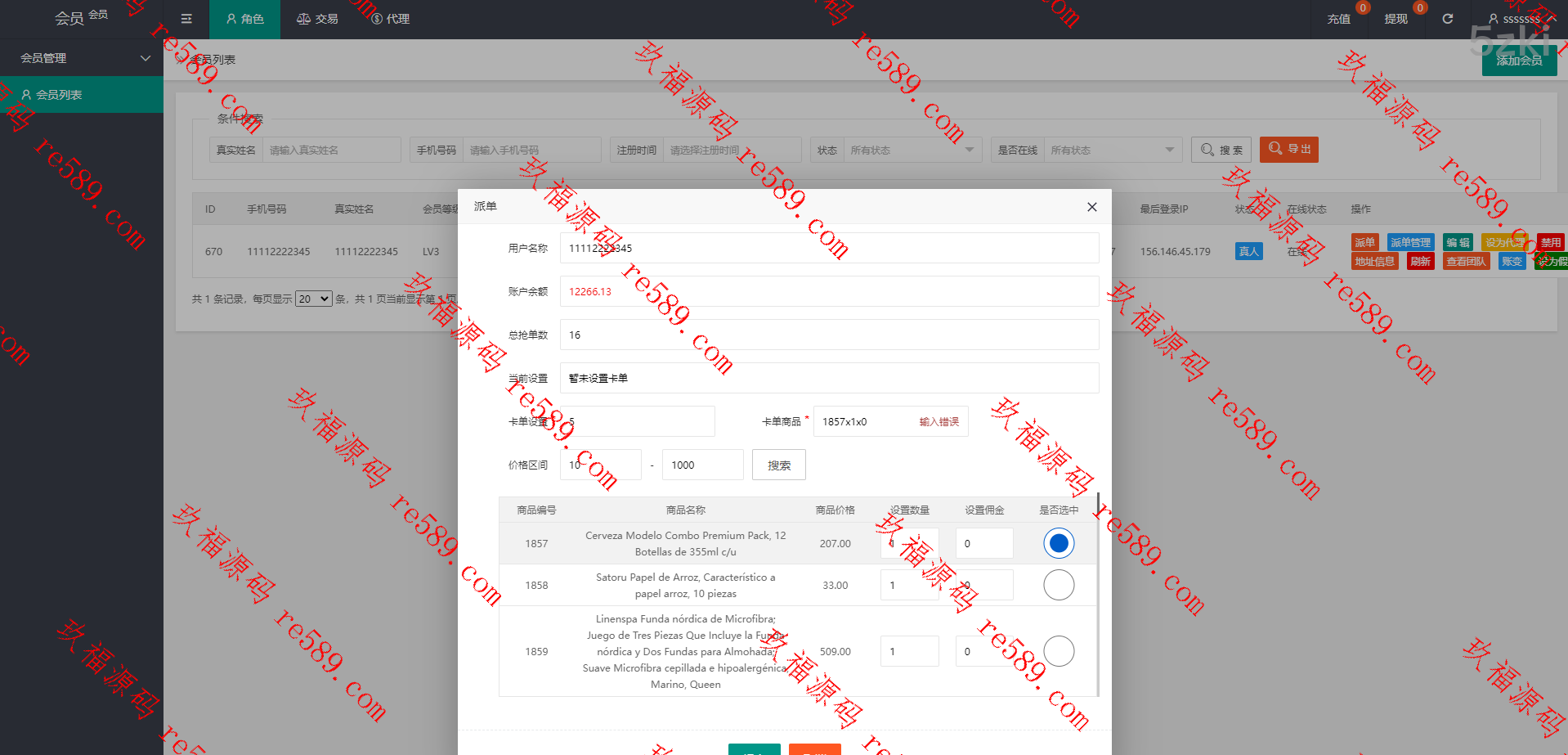The image size is (1568, 755).
Task: Click the 搜索 button beside price range
Action: [x=778, y=465]
